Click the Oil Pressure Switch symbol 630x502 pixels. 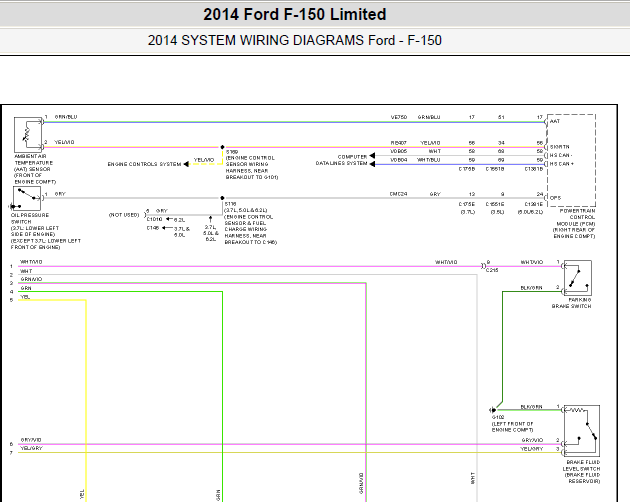27,199
